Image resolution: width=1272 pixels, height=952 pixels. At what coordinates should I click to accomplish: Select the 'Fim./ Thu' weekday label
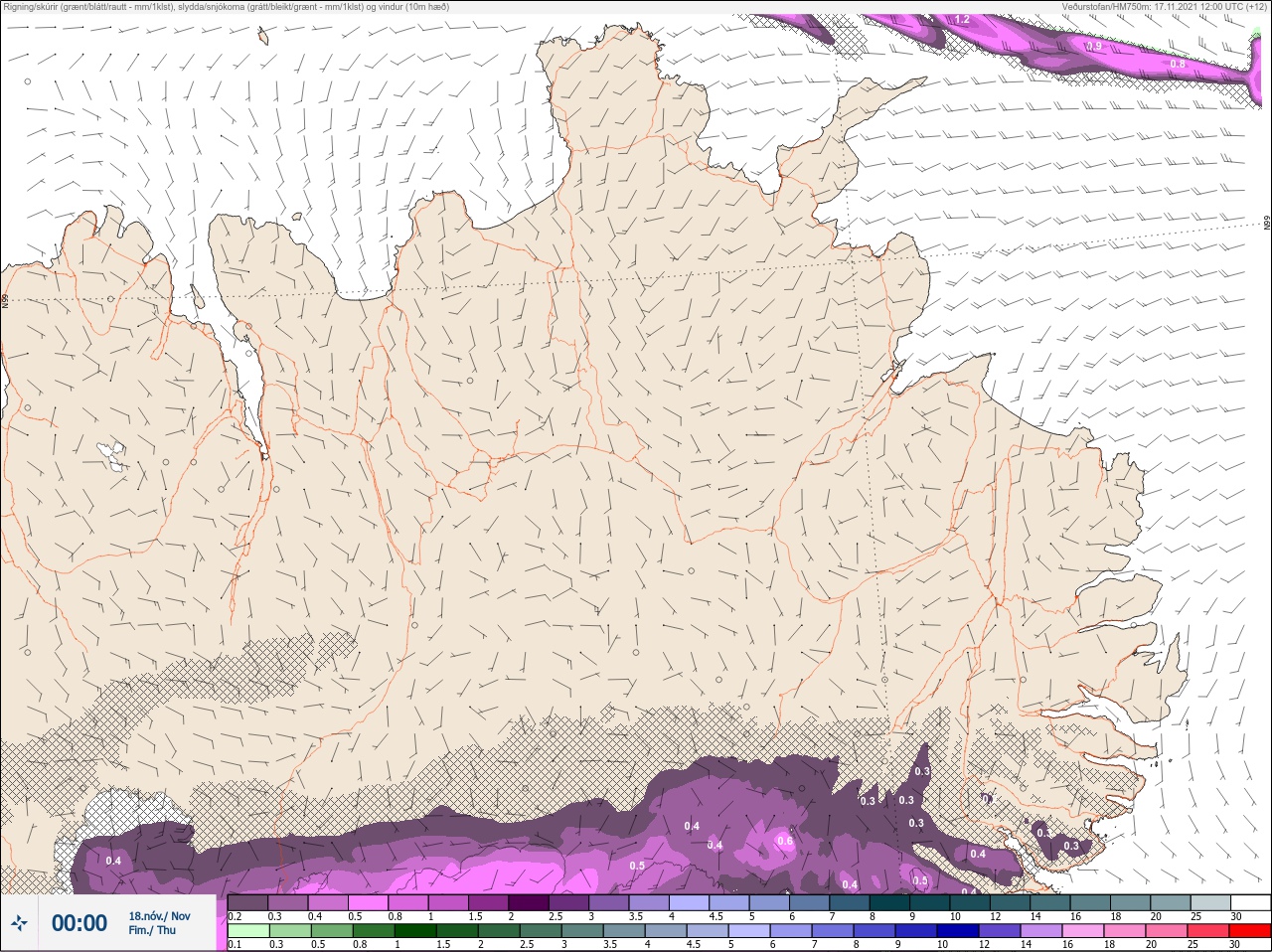point(152,930)
